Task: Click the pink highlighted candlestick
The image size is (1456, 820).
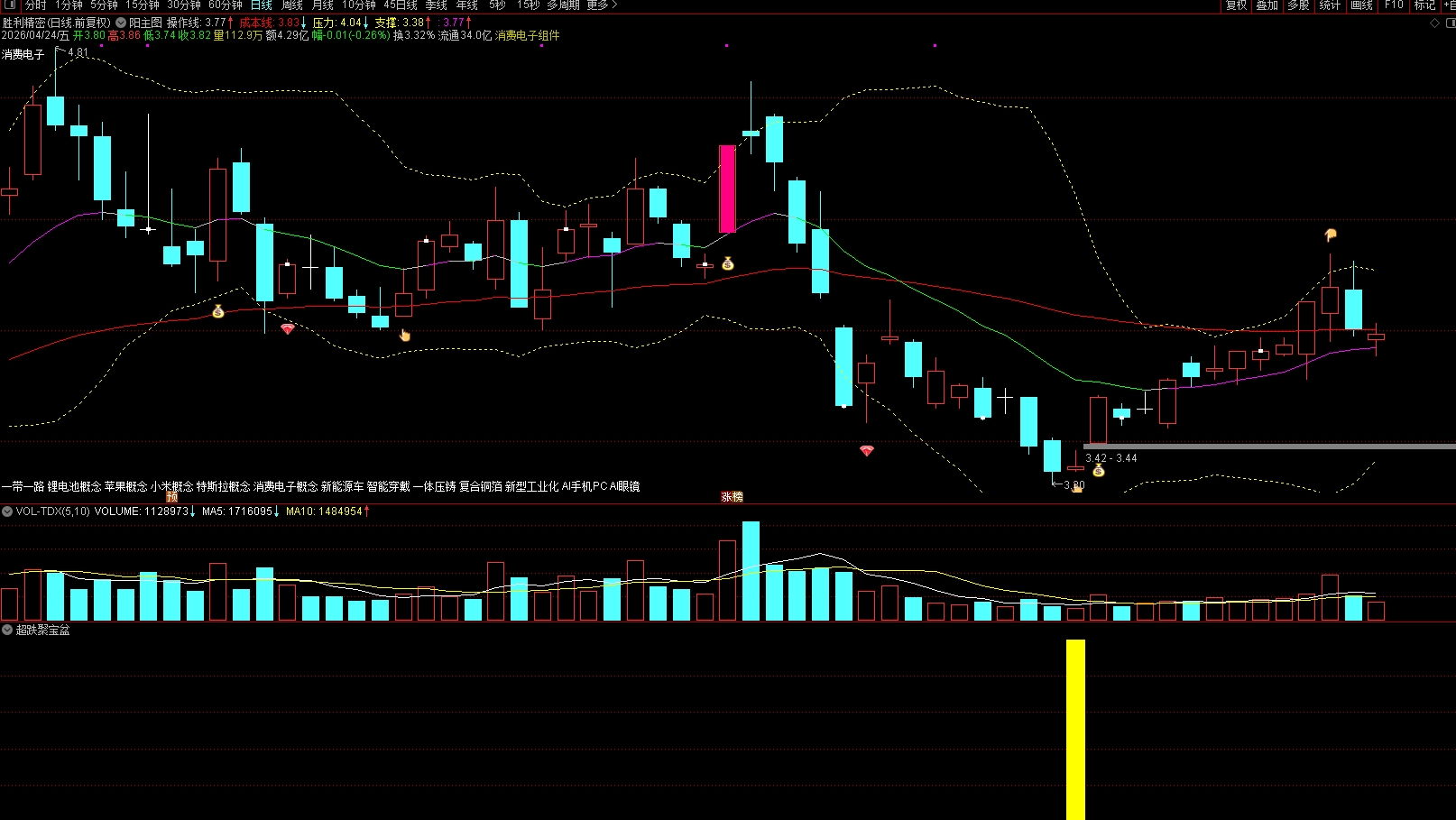Action: (727, 189)
